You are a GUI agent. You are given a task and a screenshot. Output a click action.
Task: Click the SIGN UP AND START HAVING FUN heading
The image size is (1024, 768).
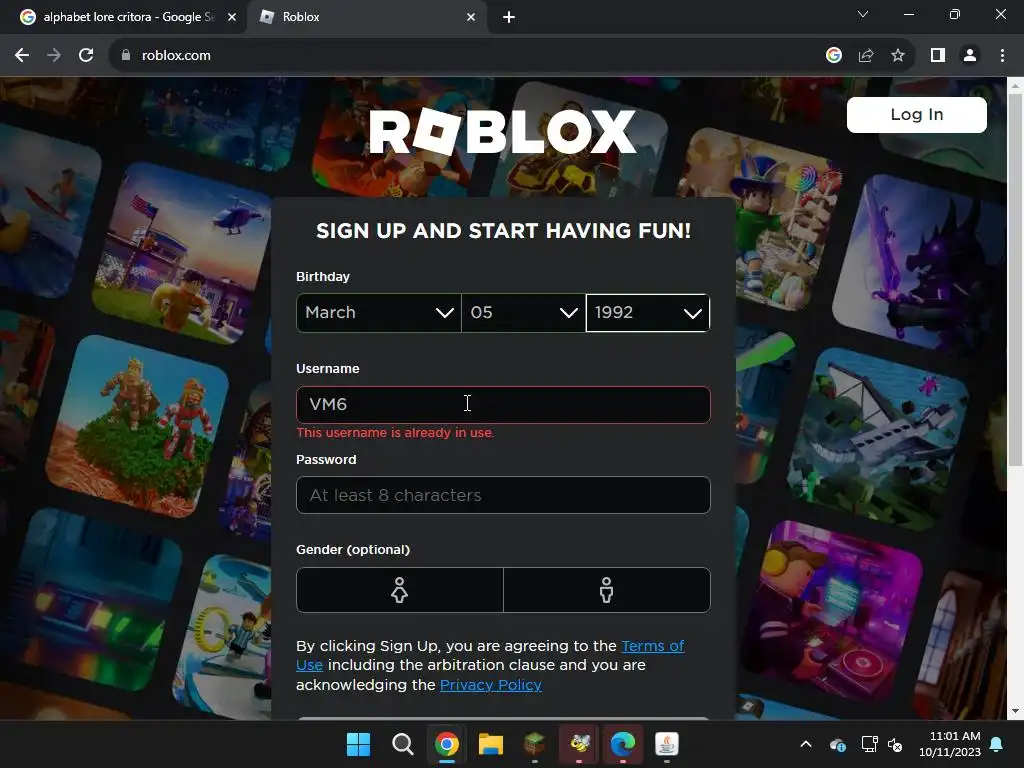coord(504,231)
